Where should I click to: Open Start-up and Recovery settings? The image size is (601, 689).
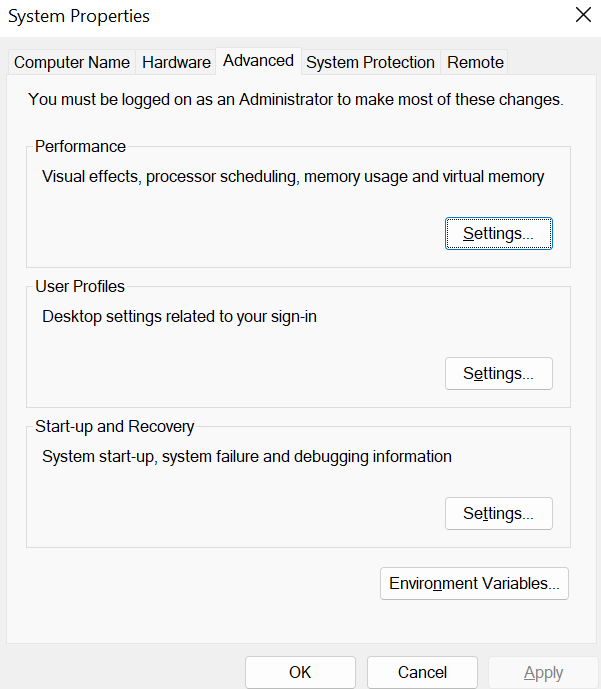coord(498,514)
